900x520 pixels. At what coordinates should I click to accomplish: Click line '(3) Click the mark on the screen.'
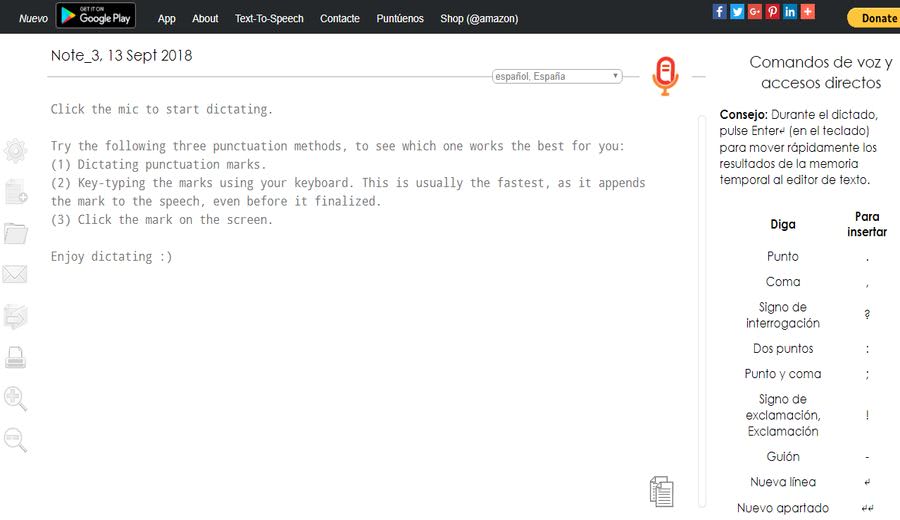click(x=162, y=220)
